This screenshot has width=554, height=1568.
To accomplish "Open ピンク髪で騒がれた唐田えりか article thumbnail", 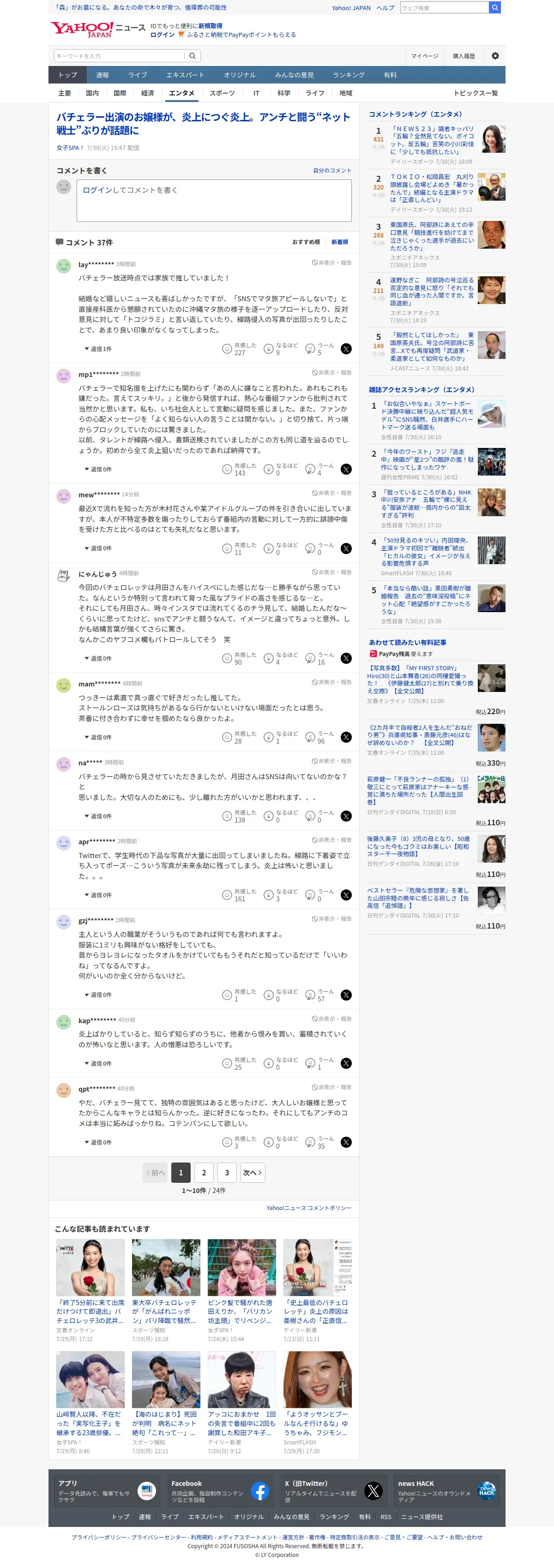I will pyautogui.click(x=241, y=1267).
